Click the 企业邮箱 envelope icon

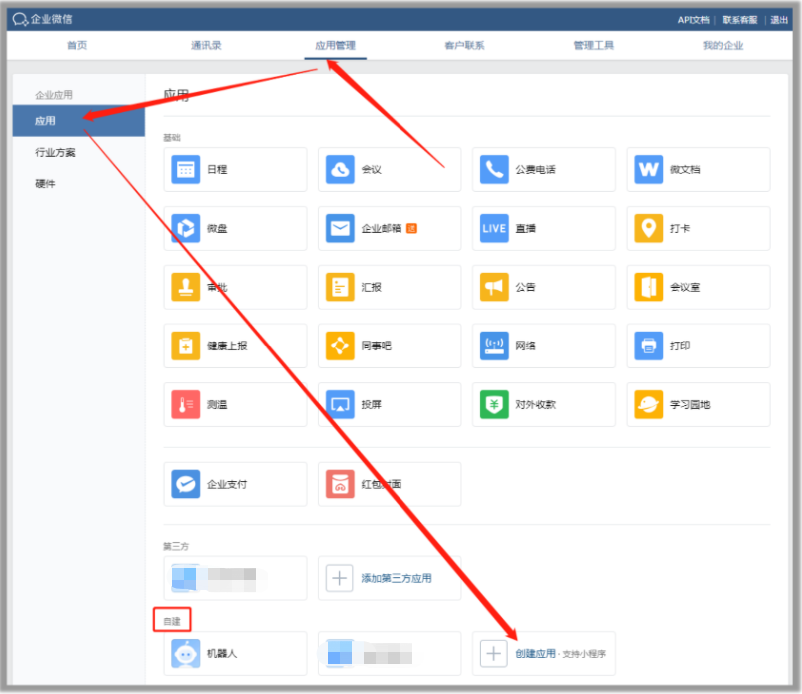(x=340, y=228)
